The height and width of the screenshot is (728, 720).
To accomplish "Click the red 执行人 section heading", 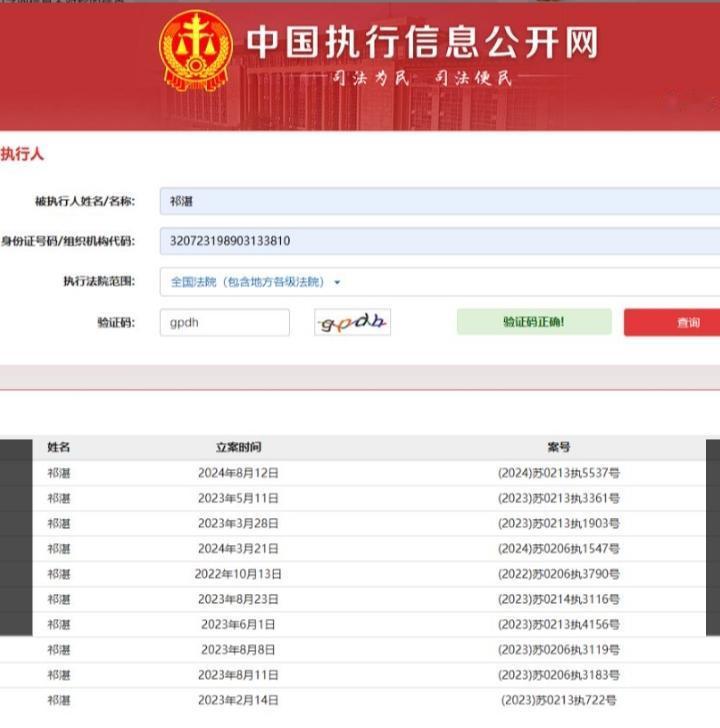I will [22, 154].
